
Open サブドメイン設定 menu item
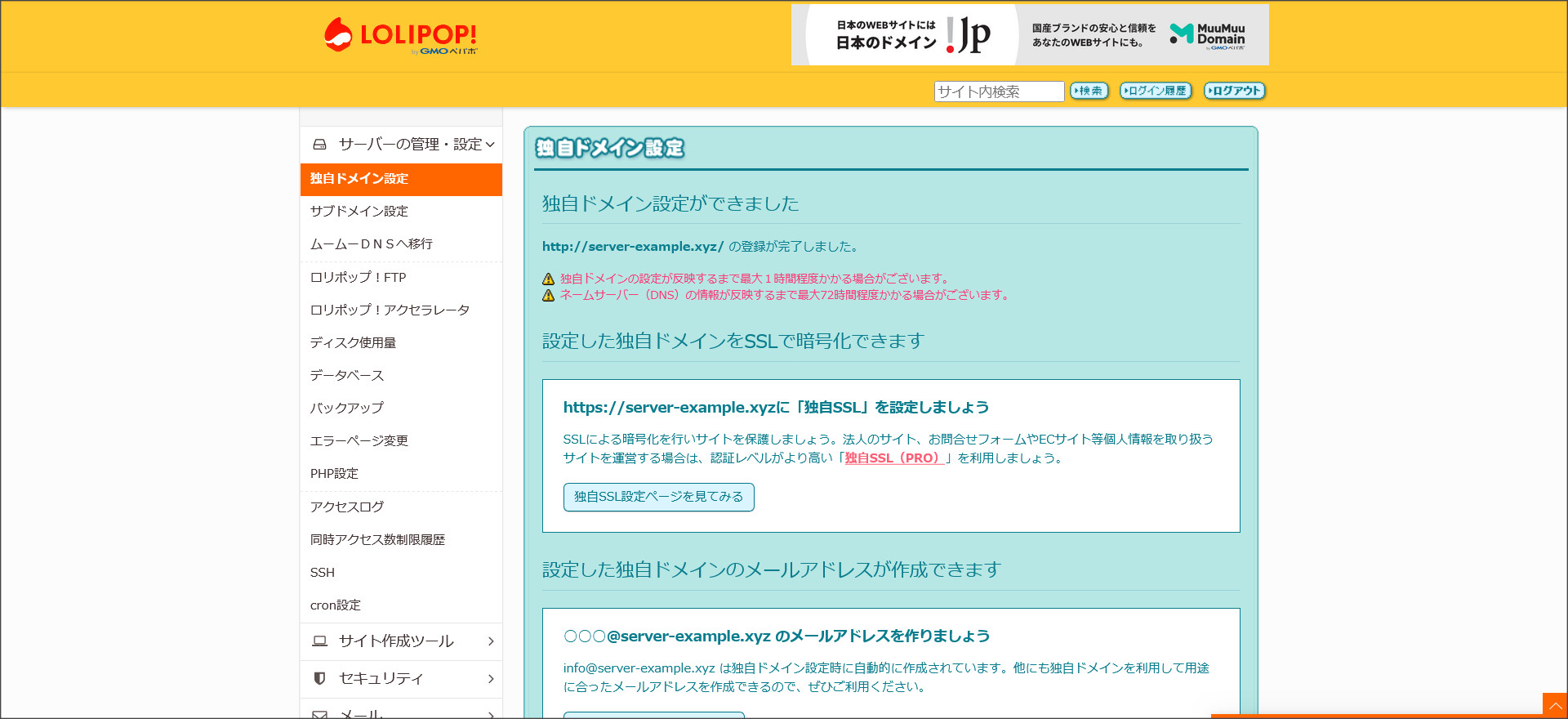coord(401,211)
